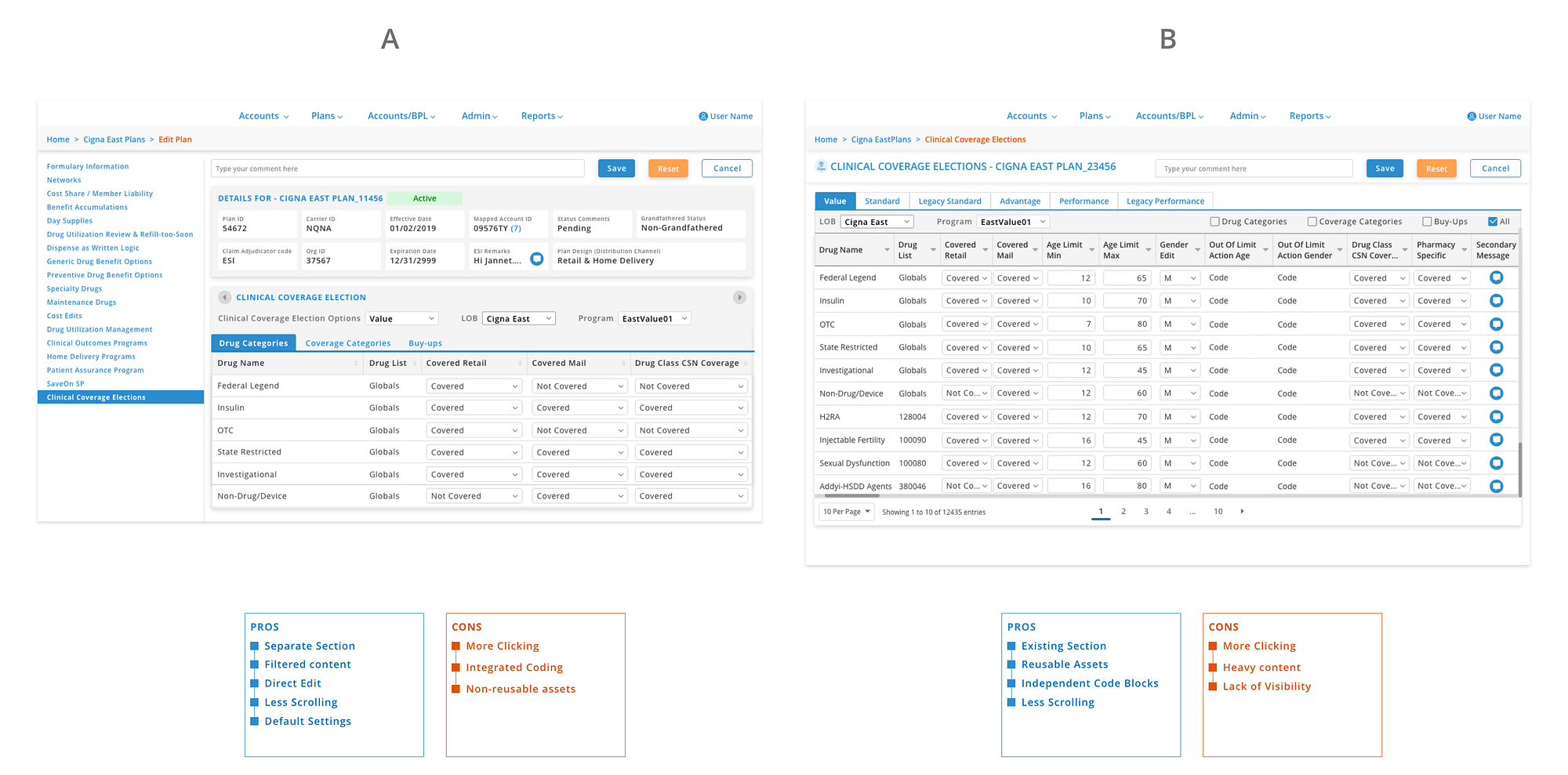Click vertical scrollbar of table in B
The height and width of the screenshot is (775, 1568).
(1520, 470)
